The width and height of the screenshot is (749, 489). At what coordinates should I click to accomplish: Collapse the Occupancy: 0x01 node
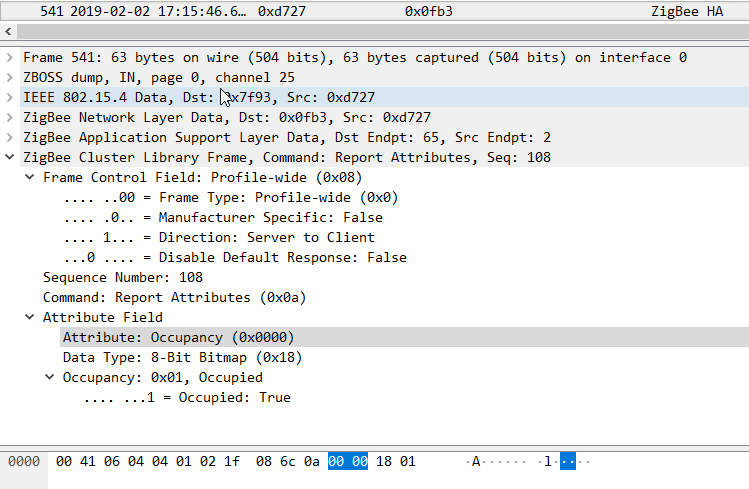pyautogui.click(x=49, y=377)
